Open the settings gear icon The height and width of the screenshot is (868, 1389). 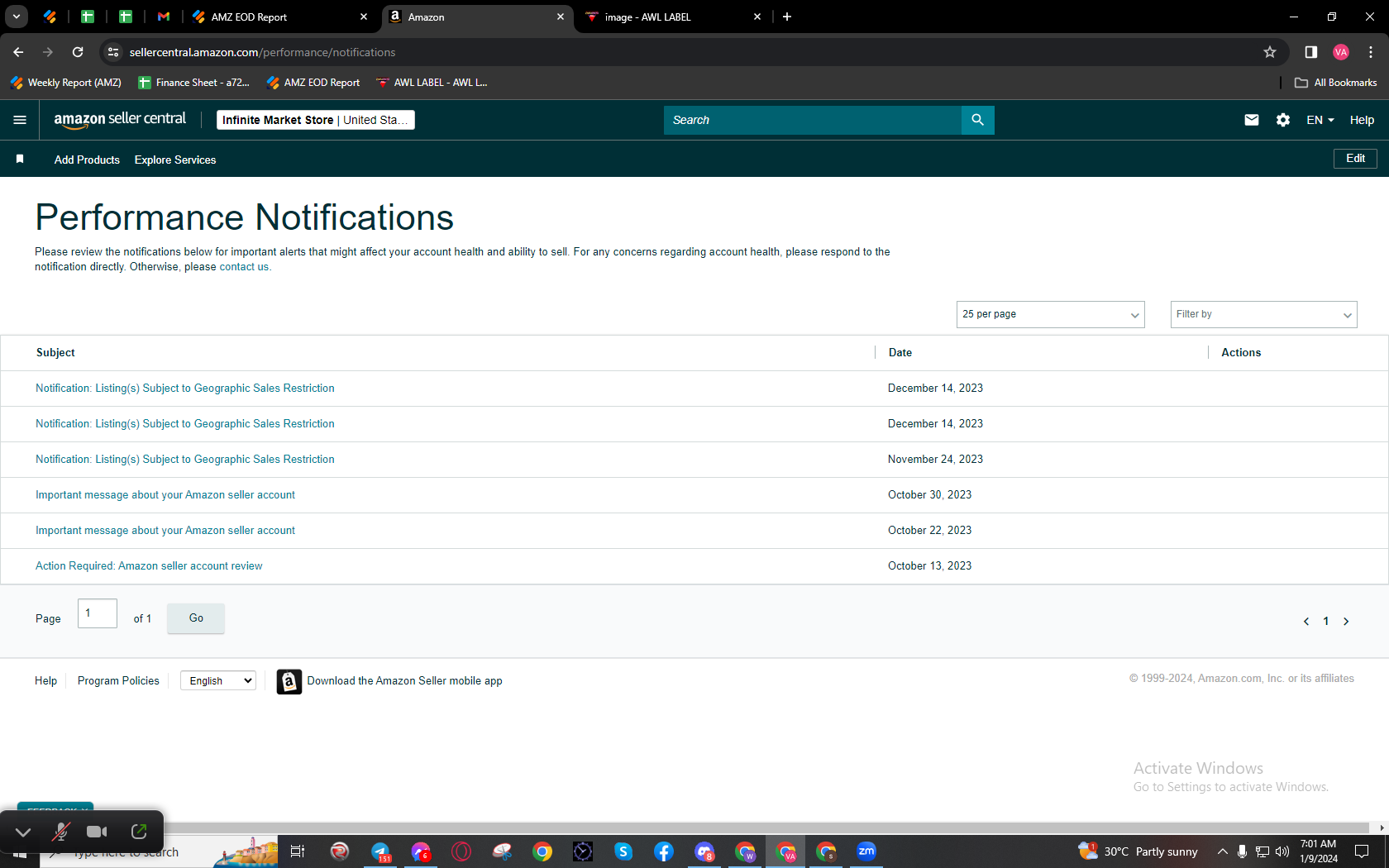[x=1283, y=120]
